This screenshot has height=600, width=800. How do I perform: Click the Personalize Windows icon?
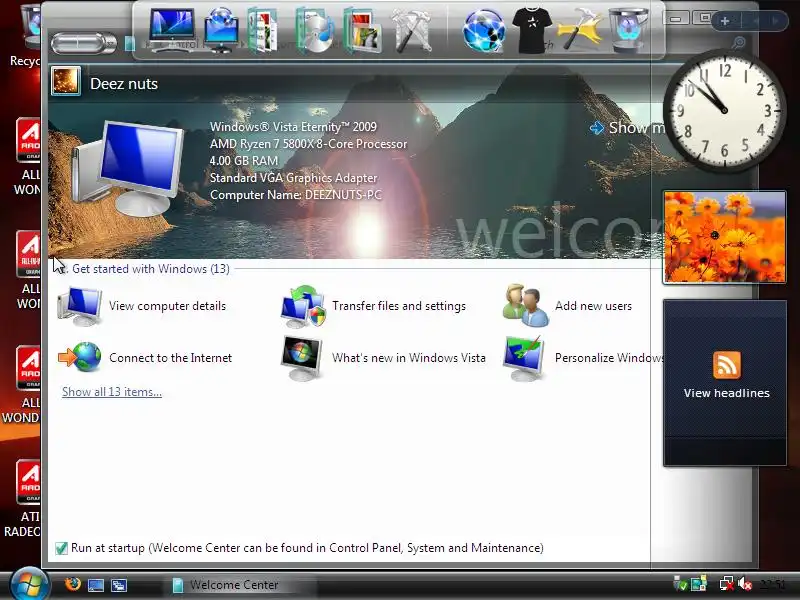tap(524, 358)
